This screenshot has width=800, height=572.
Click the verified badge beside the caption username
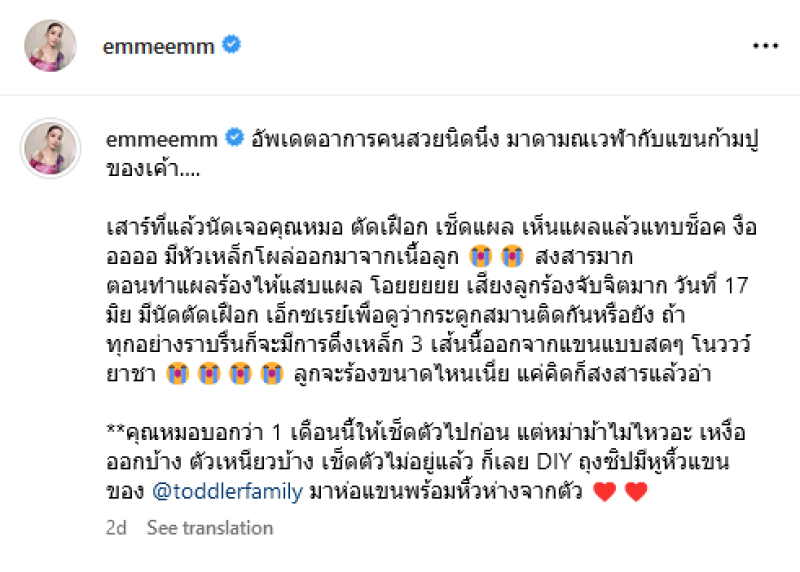click(x=235, y=138)
